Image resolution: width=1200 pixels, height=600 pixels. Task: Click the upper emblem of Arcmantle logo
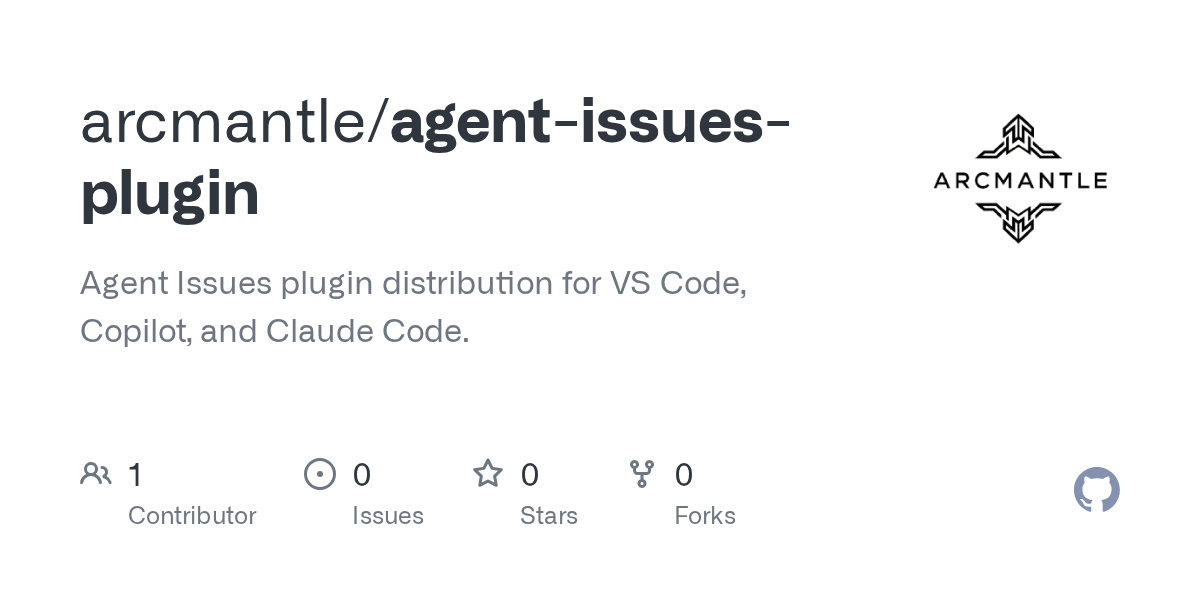[1018, 138]
